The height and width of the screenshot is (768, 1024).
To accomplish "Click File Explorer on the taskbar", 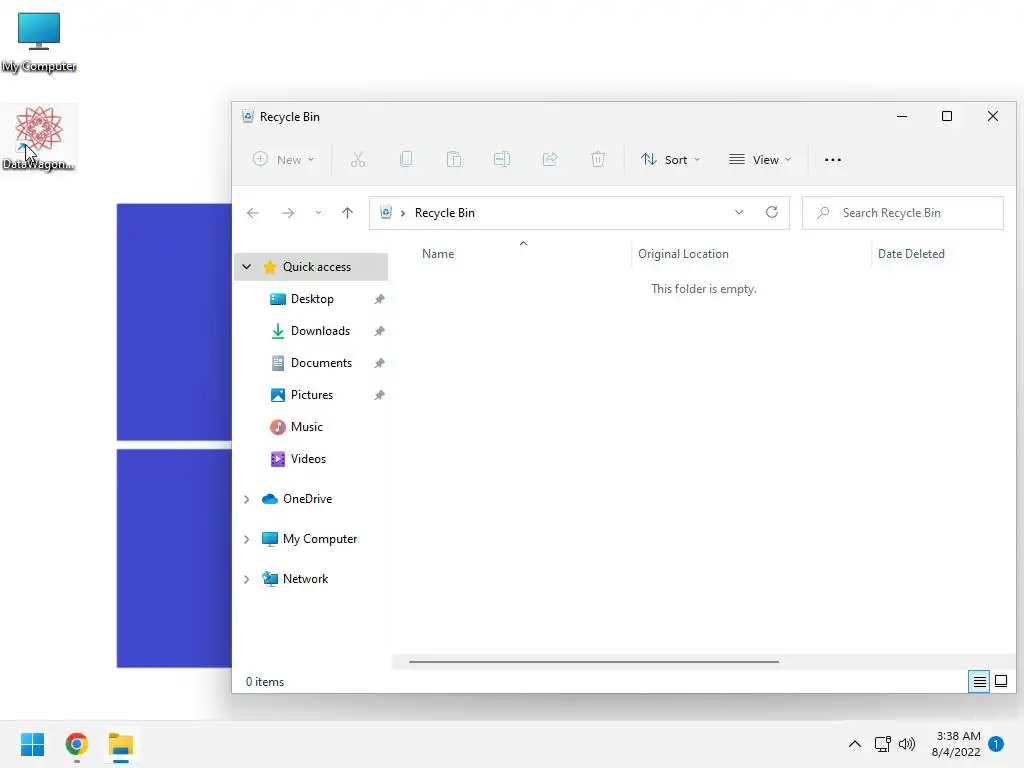I will (121, 744).
